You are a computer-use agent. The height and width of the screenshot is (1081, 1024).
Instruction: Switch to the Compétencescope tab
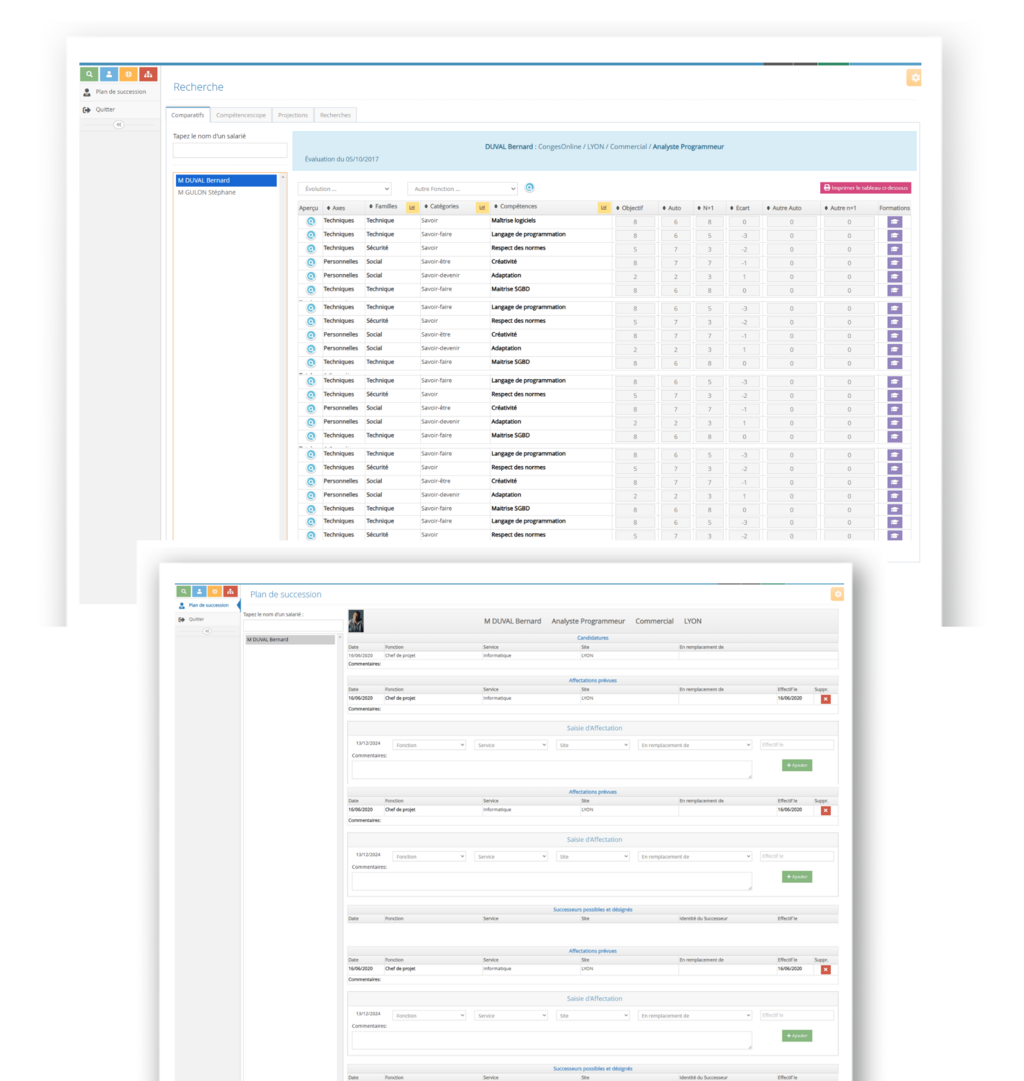point(241,115)
